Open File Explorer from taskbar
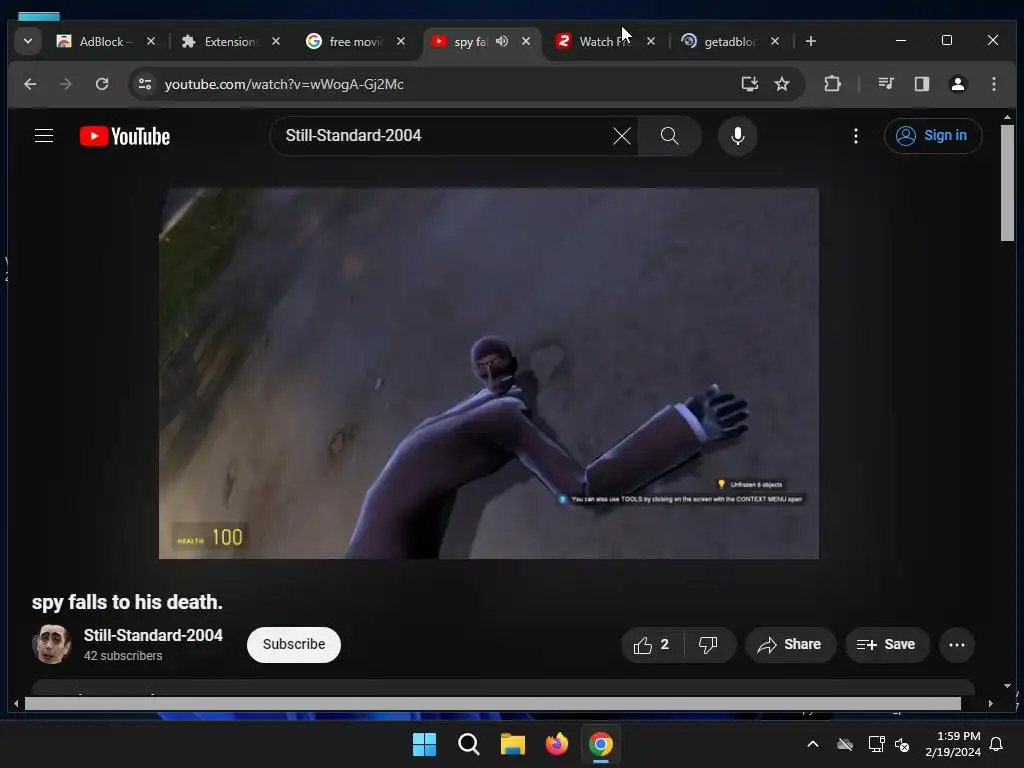The image size is (1024, 768). [x=513, y=744]
